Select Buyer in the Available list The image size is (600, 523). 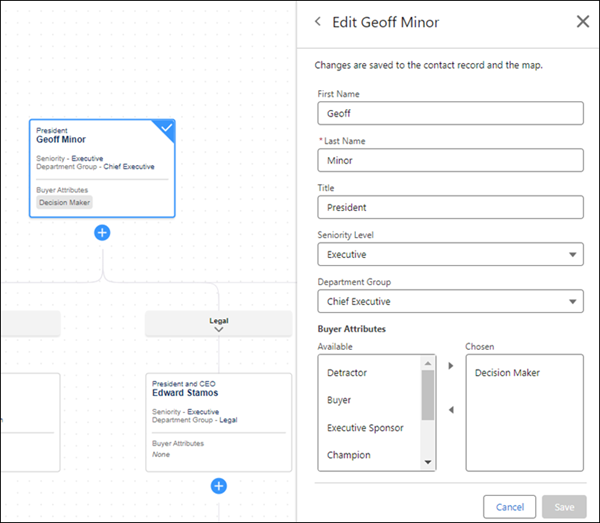(x=340, y=400)
